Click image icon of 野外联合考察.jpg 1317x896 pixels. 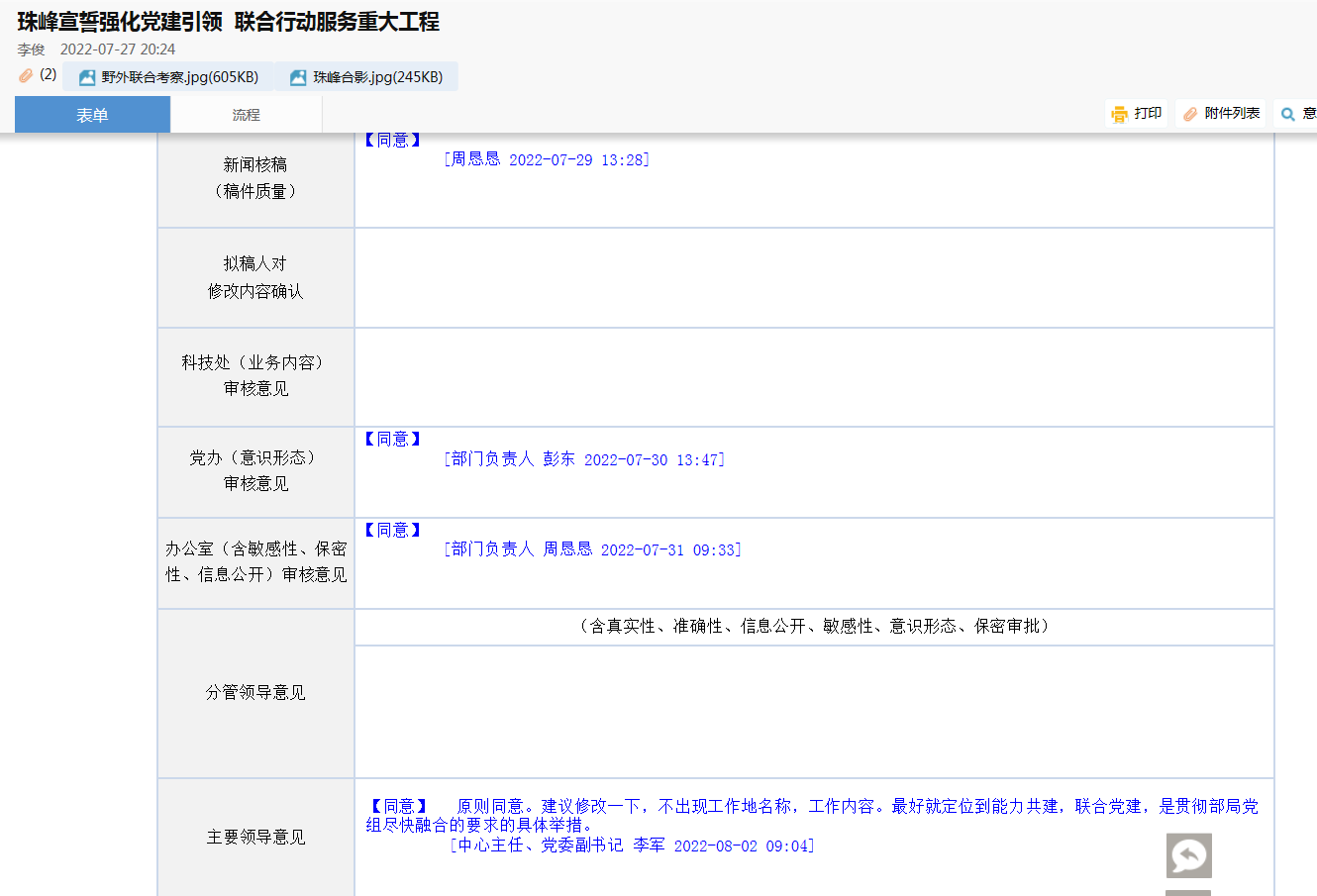(x=87, y=77)
